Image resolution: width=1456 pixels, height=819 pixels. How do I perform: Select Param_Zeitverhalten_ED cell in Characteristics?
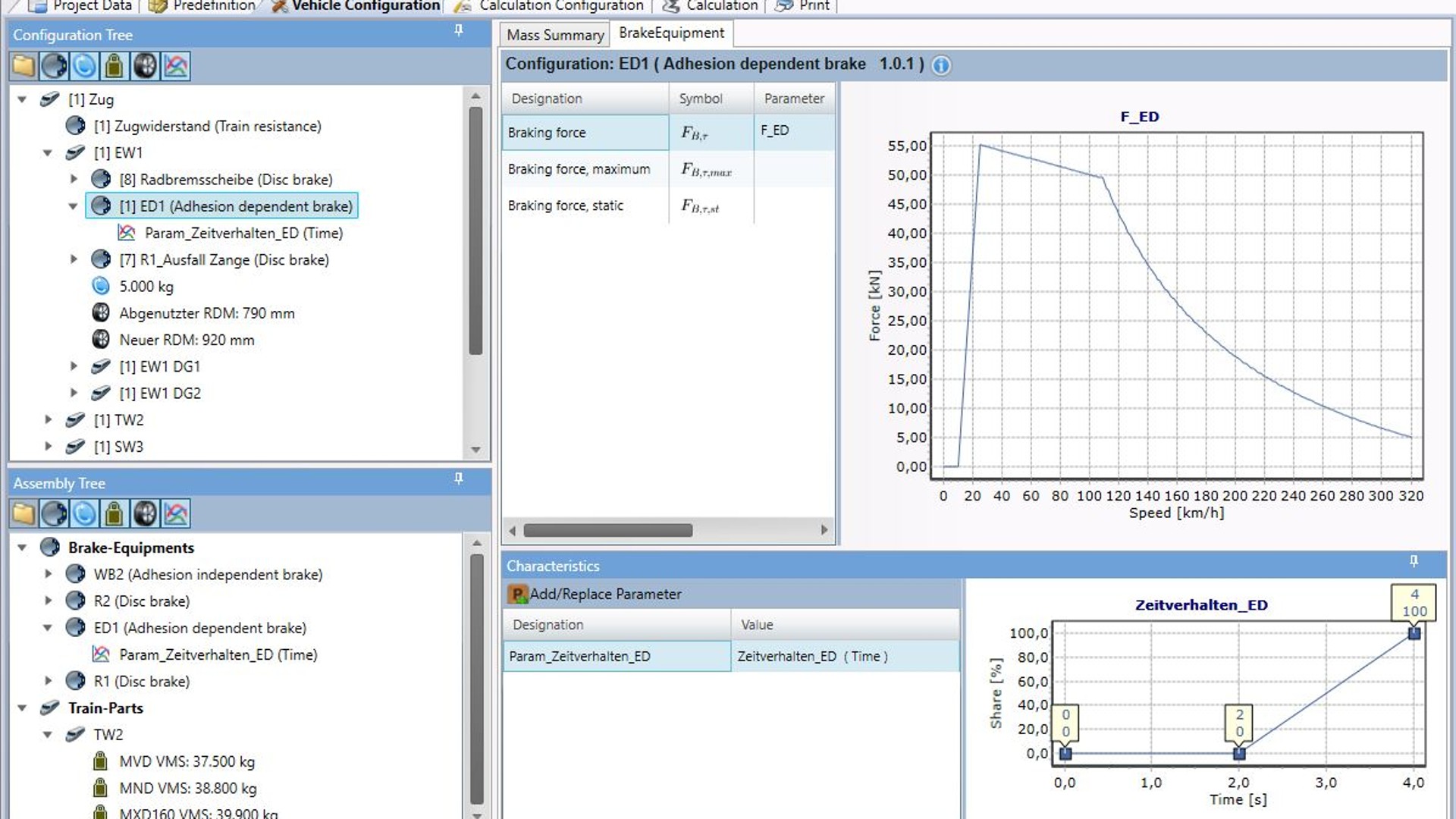pos(617,656)
